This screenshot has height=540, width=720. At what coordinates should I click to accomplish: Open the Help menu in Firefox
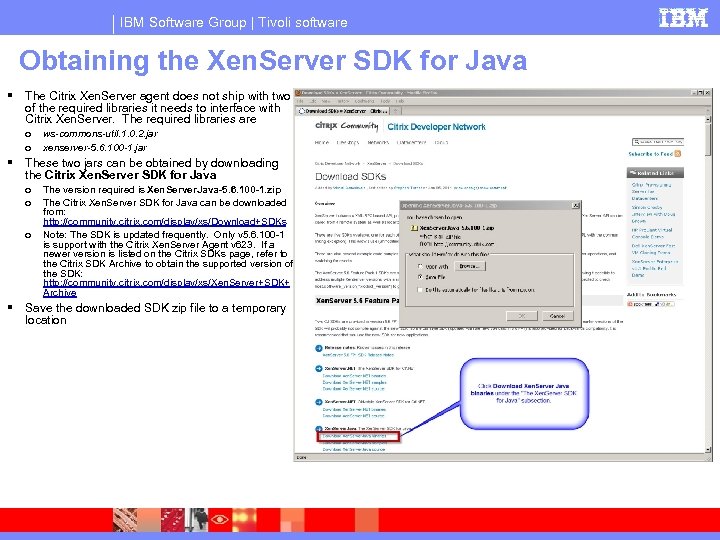click(x=400, y=101)
